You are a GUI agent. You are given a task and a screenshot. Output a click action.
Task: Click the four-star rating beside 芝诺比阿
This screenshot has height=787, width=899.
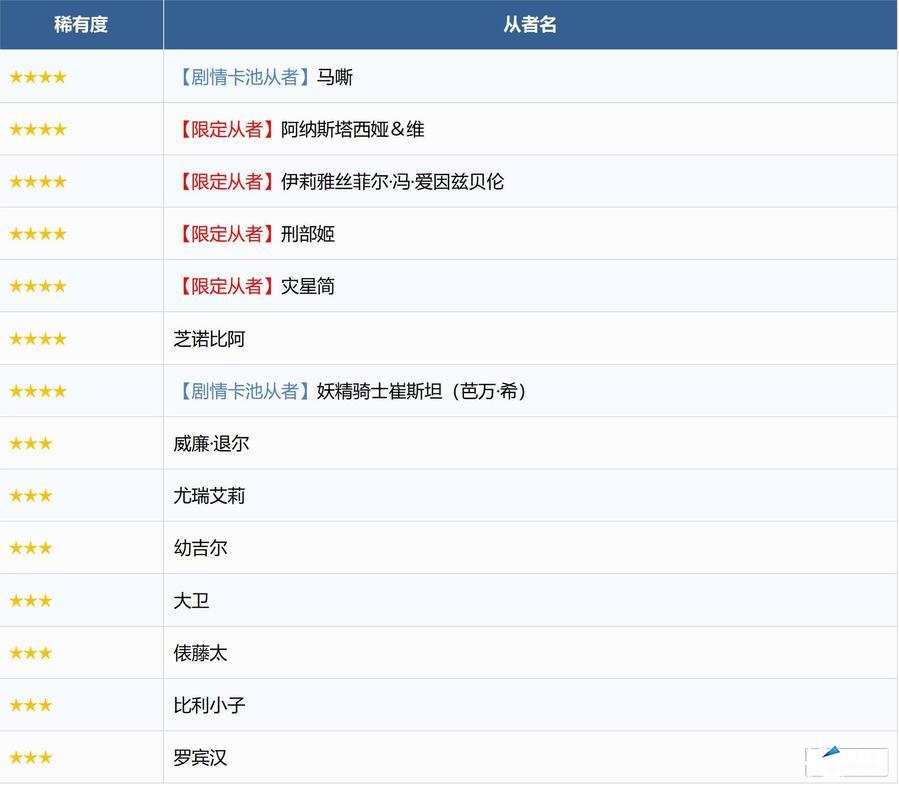tap(38, 339)
